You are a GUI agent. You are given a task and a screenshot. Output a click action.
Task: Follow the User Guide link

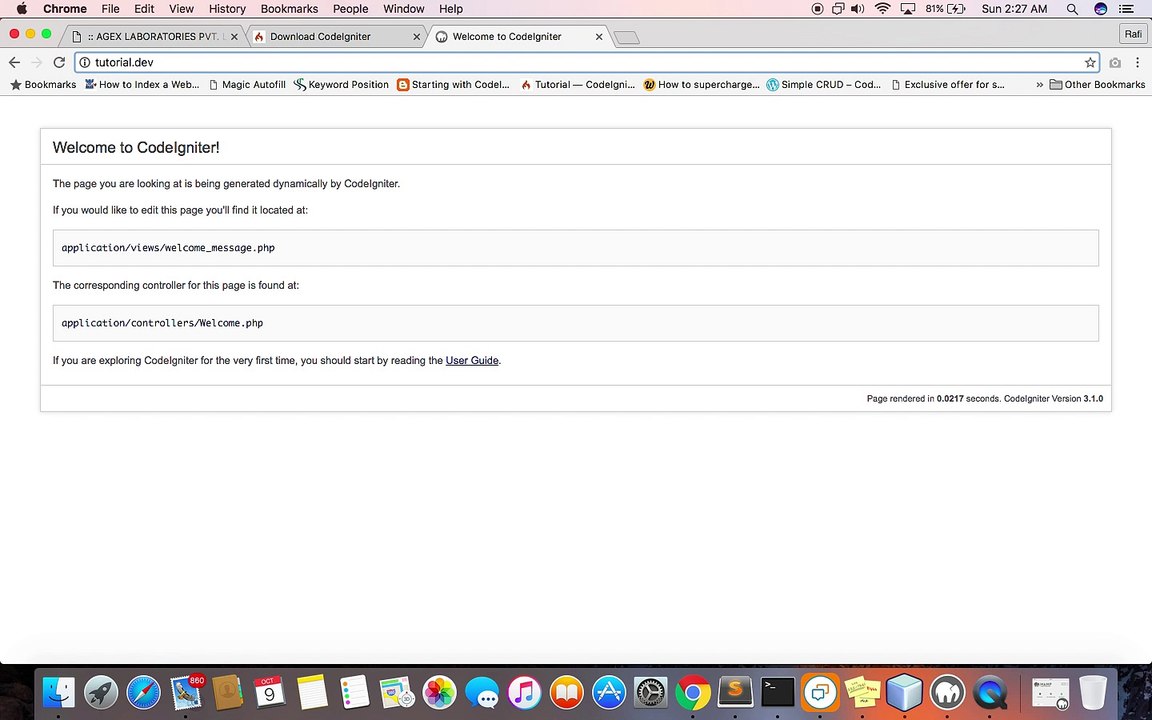click(472, 361)
